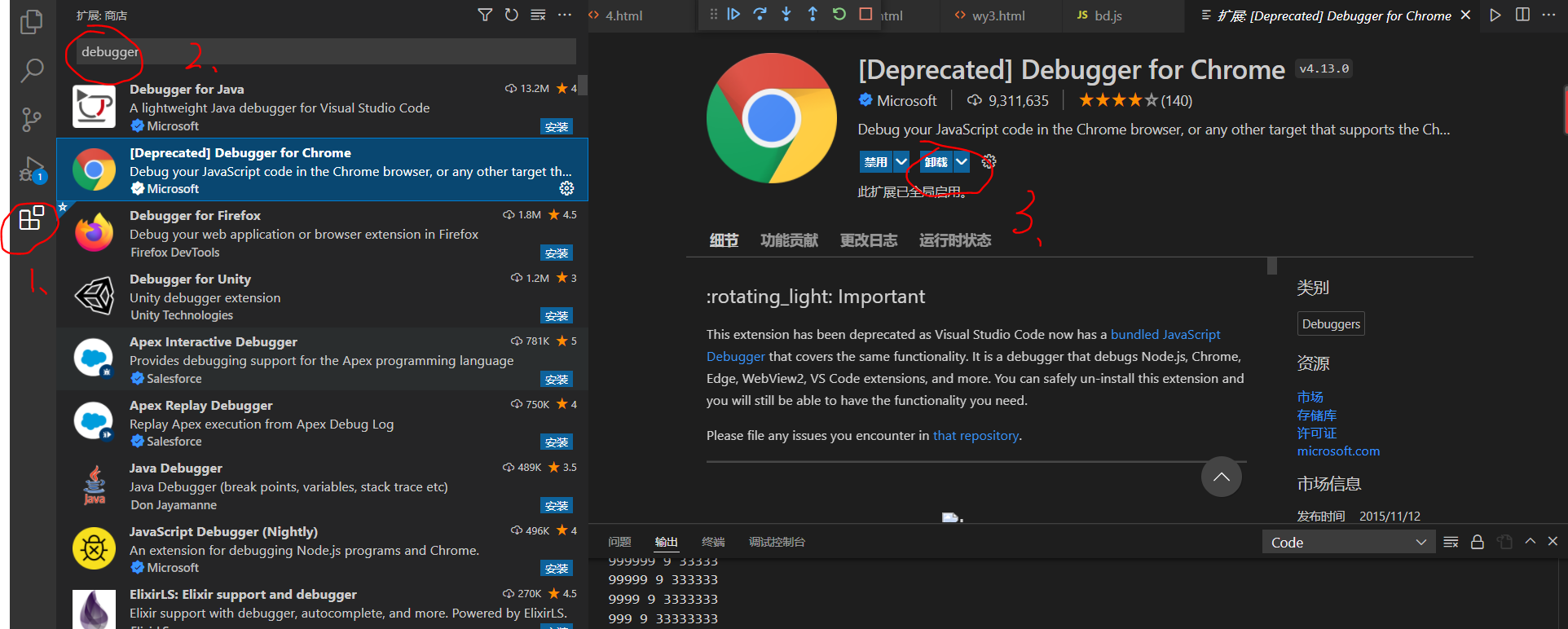Screen dimensions: 1568x629
Task: Click debug Step Over icon
Action: [x=760, y=14]
